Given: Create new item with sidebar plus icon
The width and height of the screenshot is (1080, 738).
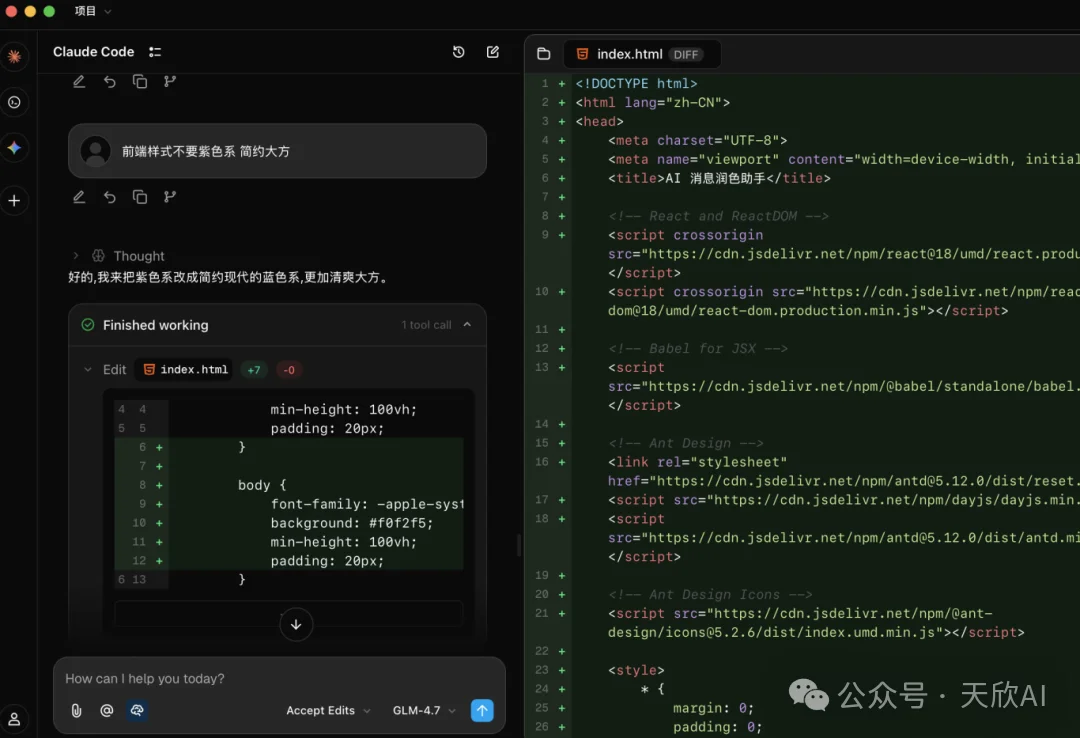Looking at the screenshot, I should (x=15, y=200).
